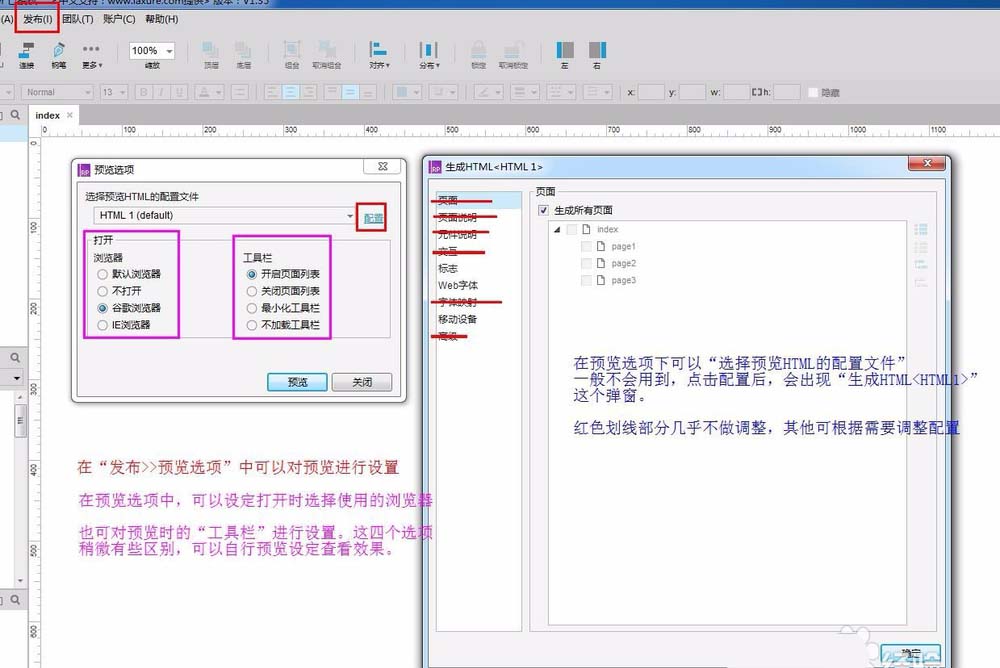Open the 100% zoom dropdown
Image resolution: width=1000 pixels, height=668 pixels.
[170, 51]
